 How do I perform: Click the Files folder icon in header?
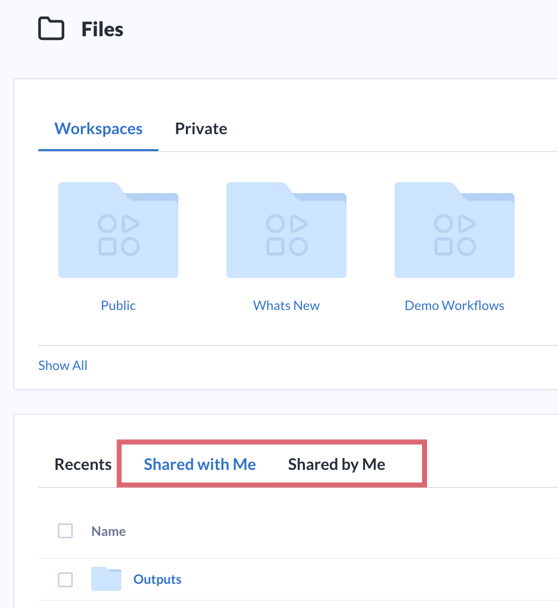(51, 28)
